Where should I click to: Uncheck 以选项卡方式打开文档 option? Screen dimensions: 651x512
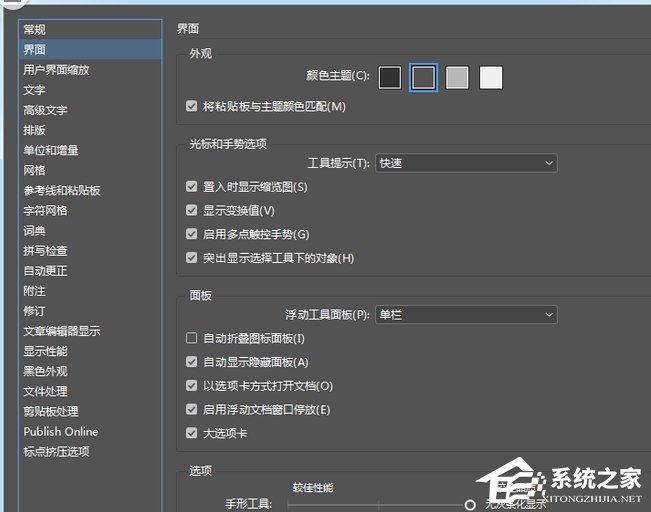point(191,386)
